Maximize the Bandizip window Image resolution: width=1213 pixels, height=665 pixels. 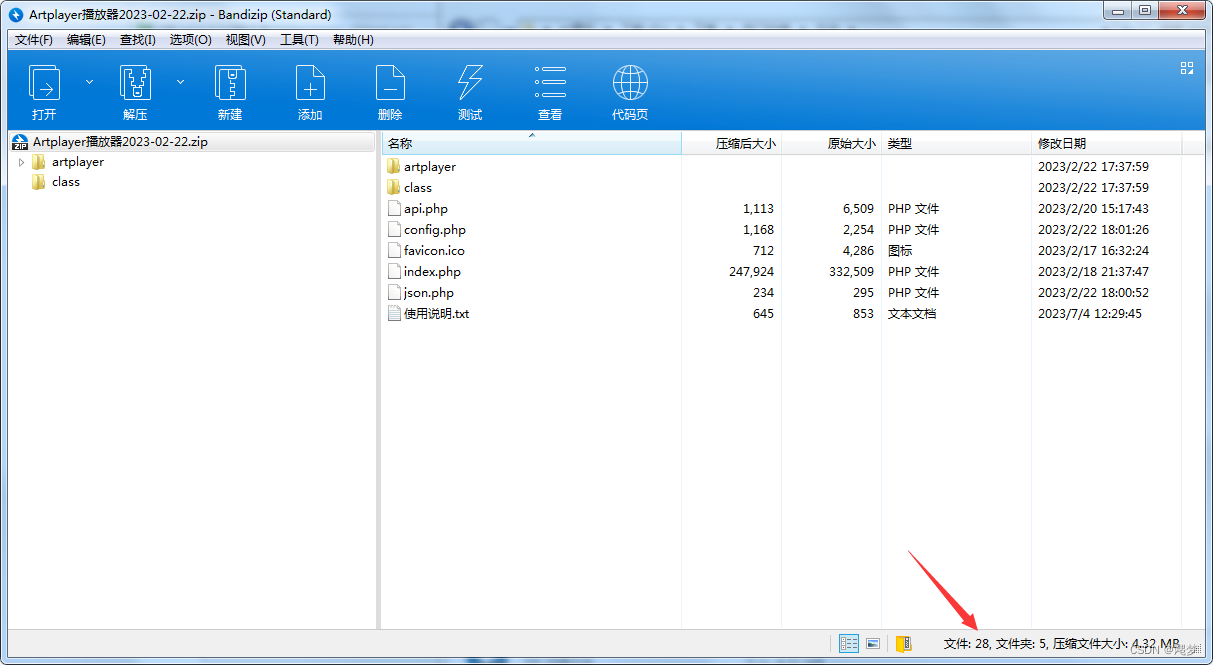1145,11
